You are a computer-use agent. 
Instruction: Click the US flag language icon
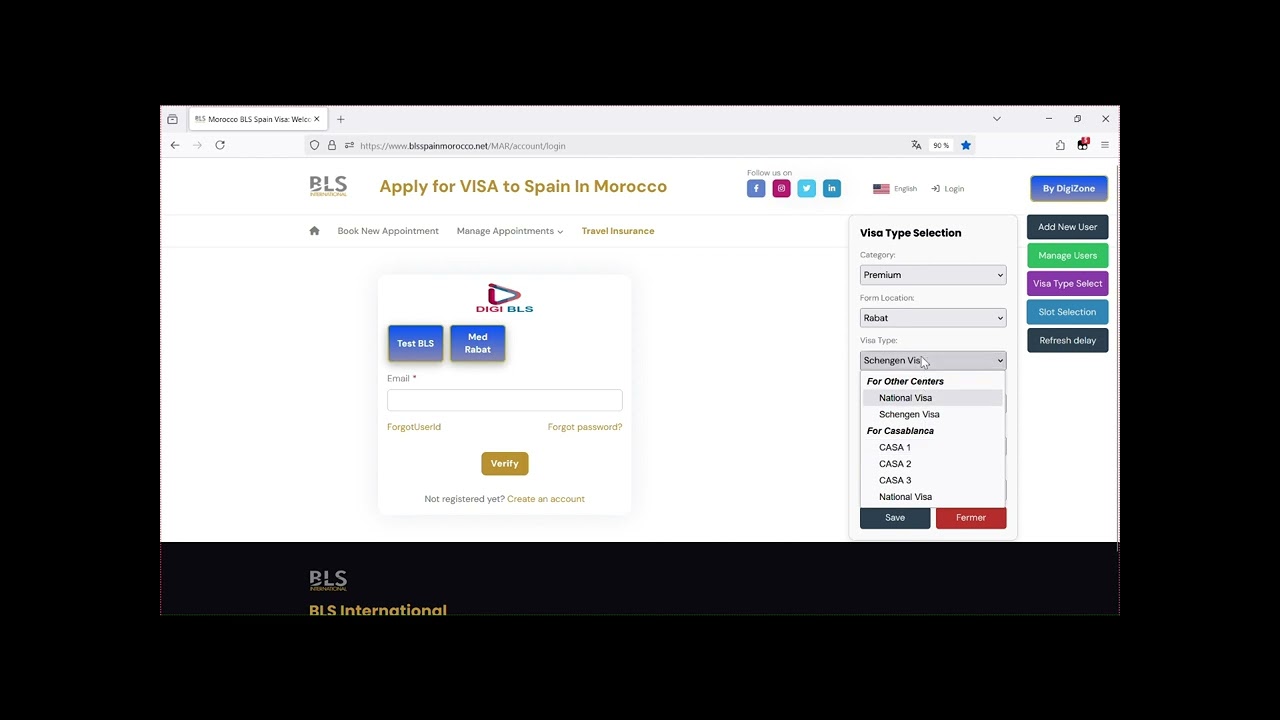[881, 188]
